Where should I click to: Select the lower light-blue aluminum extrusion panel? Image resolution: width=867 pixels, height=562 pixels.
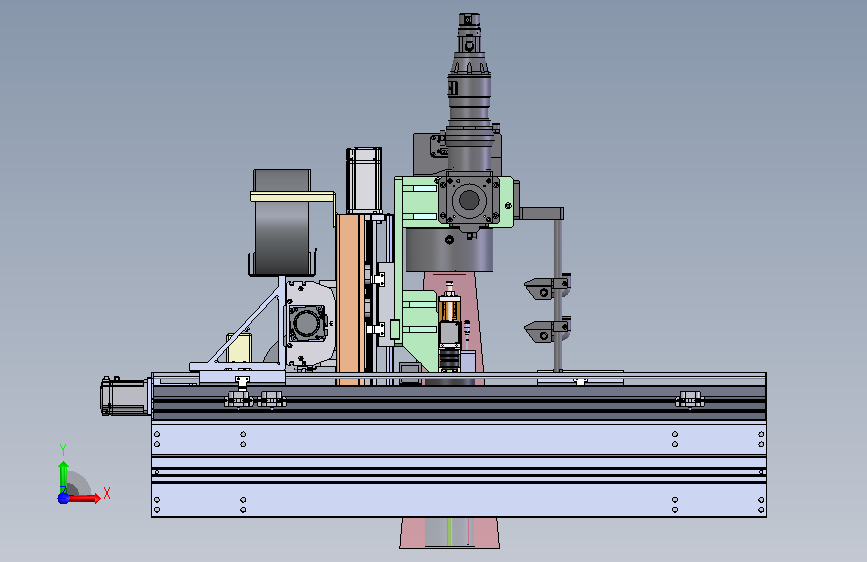[459, 500]
